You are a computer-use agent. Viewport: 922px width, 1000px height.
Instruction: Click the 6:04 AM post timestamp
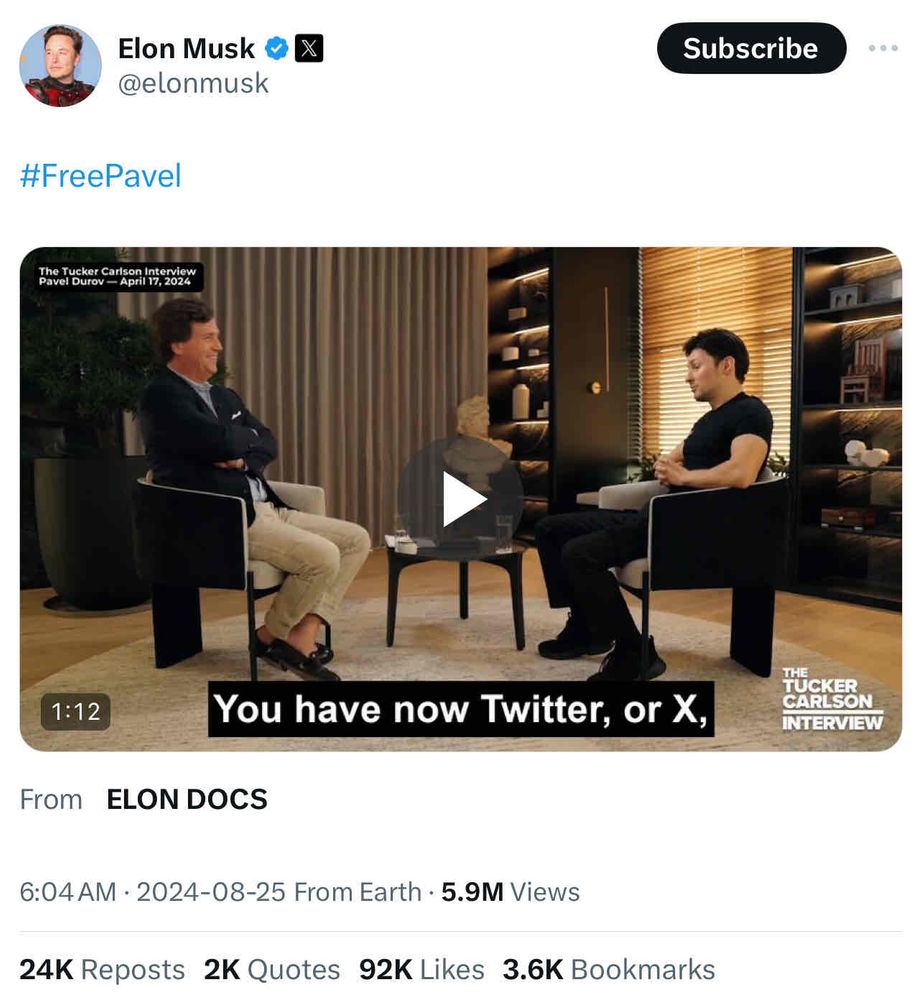click(68, 892)
